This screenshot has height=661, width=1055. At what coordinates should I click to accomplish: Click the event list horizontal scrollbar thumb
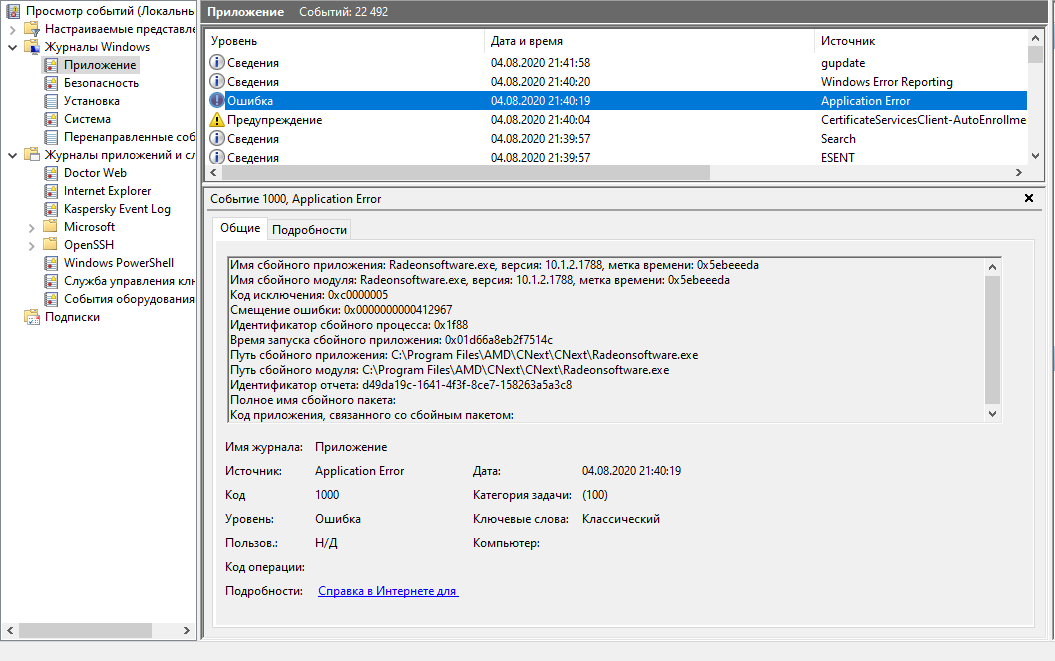pyautogui.click(x=466, y=172)
